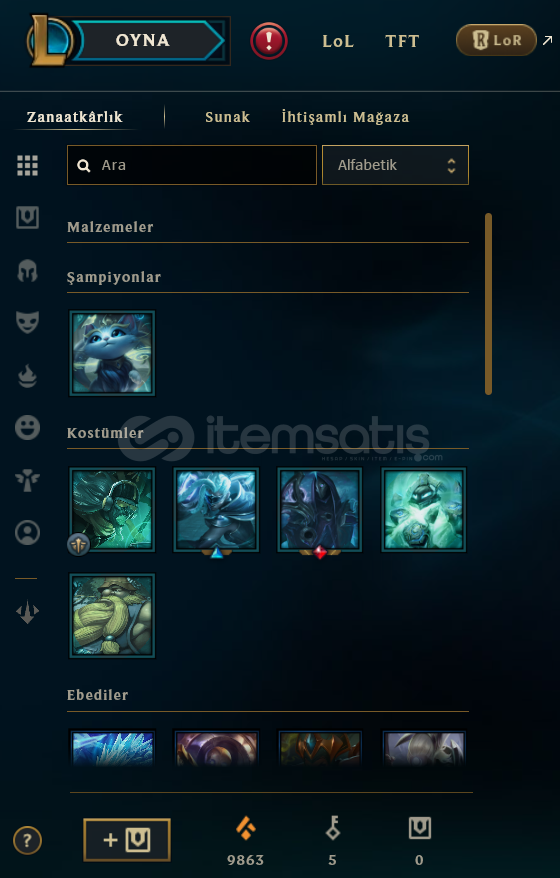The height and width of the screenshot is (878, 560).
Task: Click the red alert notification icon
Action: click(269, 41)
